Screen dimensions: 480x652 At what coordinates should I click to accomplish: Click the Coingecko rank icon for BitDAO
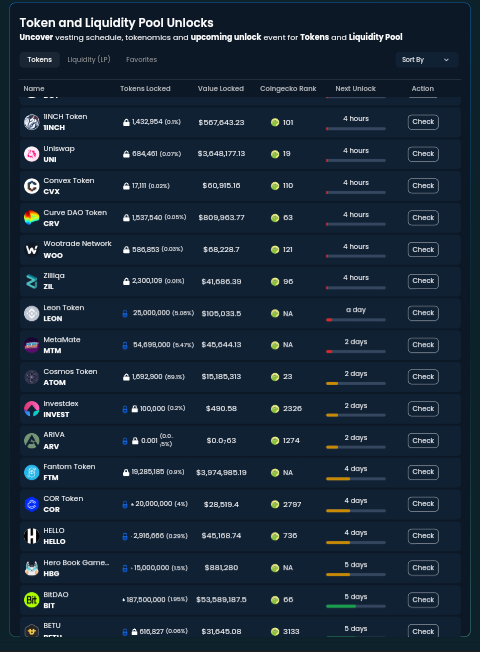point(275,600)
